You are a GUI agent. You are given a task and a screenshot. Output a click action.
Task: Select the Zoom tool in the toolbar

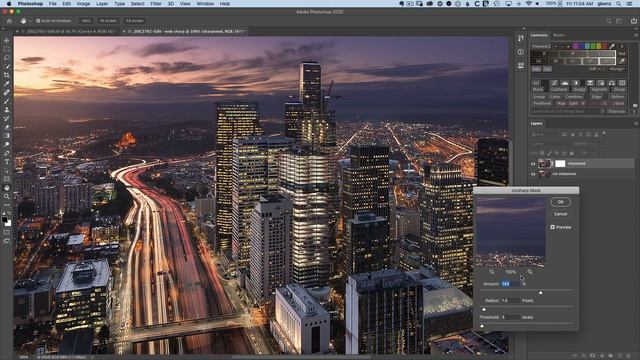(x=7, y=196)
